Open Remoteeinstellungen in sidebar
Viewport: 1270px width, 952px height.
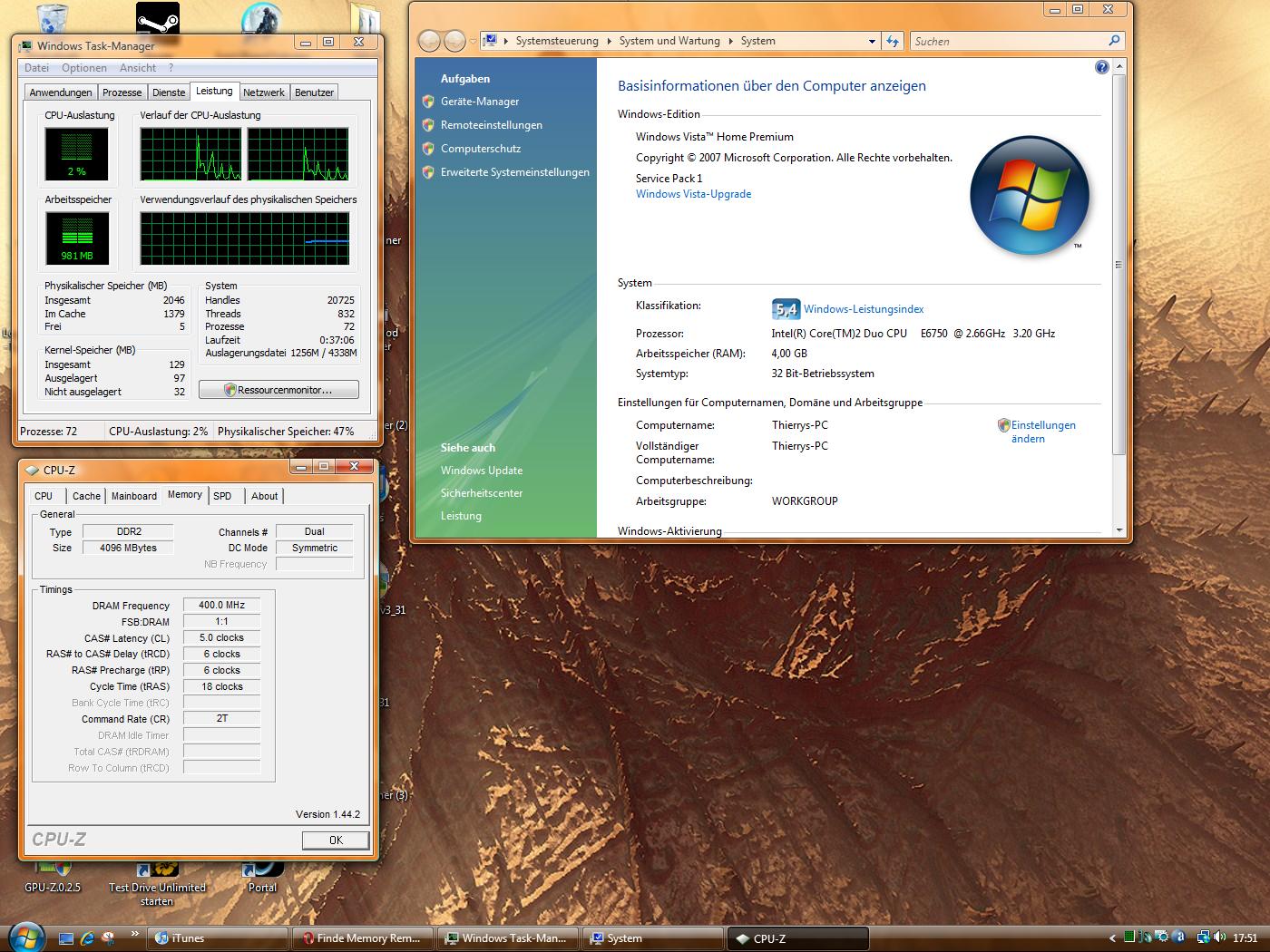[x=492, y=125]
